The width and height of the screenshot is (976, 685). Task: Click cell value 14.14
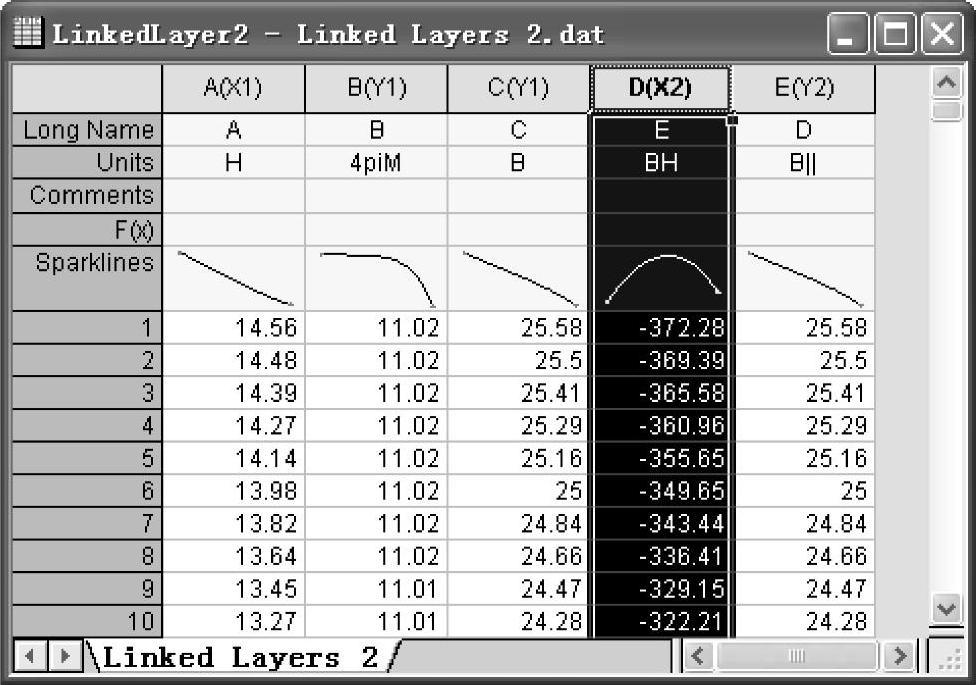233,458
